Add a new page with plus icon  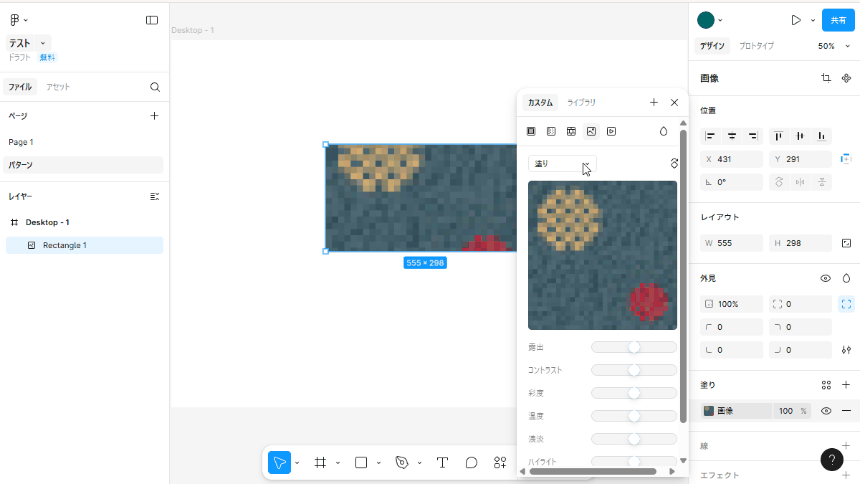point(154,116)
